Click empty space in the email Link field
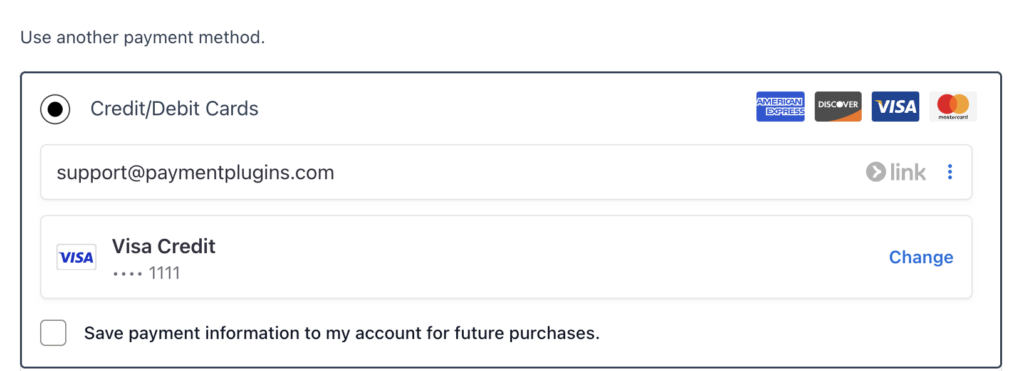 point(588,172)
